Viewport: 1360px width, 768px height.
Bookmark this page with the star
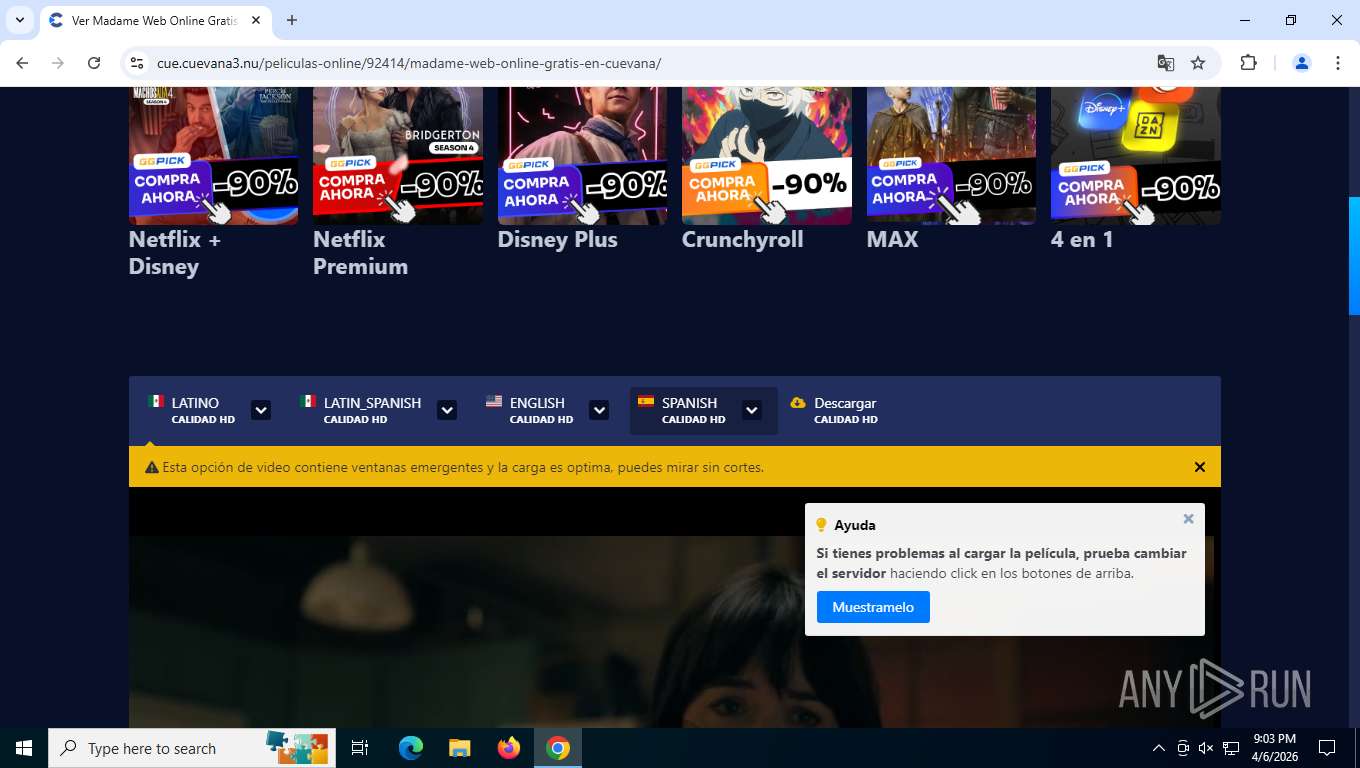[x=1198, y=63]
